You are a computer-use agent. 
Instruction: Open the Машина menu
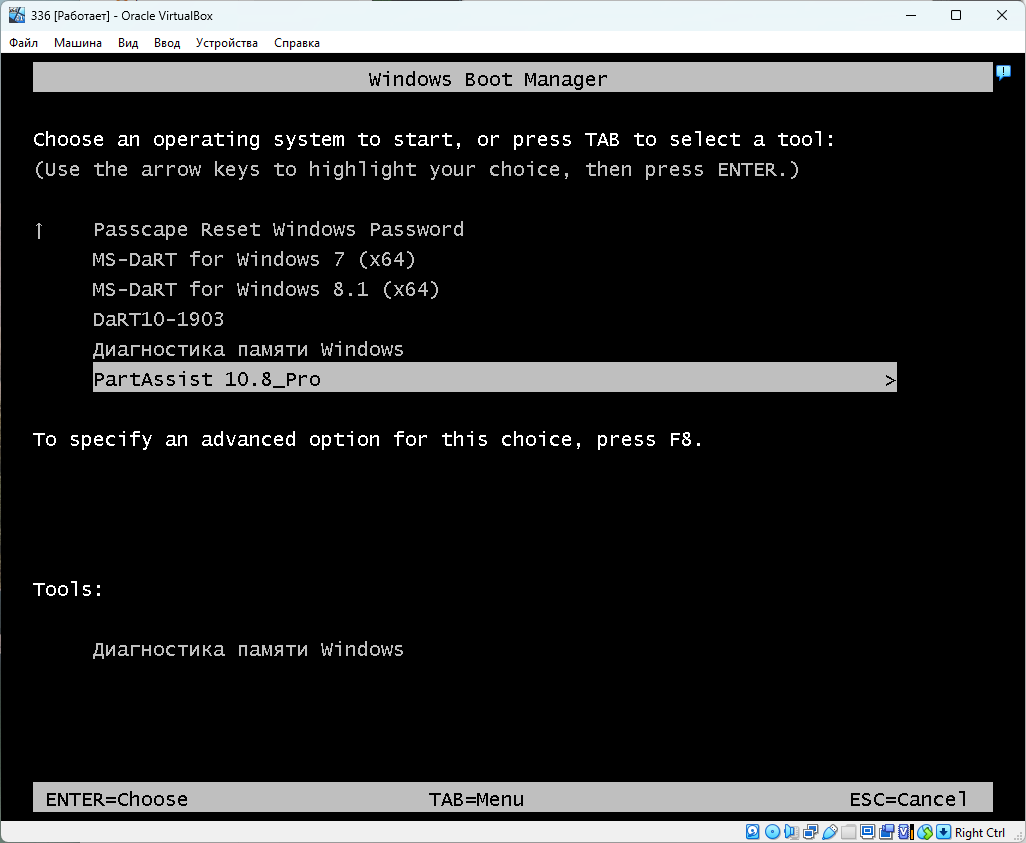[x=78, y=43]
